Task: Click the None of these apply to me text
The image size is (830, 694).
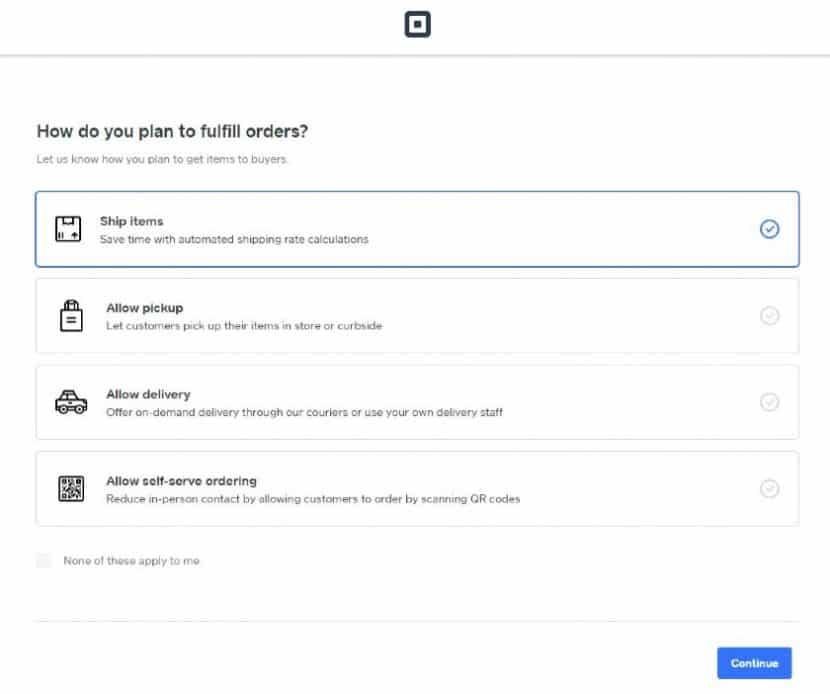Action: pos(129,560)
